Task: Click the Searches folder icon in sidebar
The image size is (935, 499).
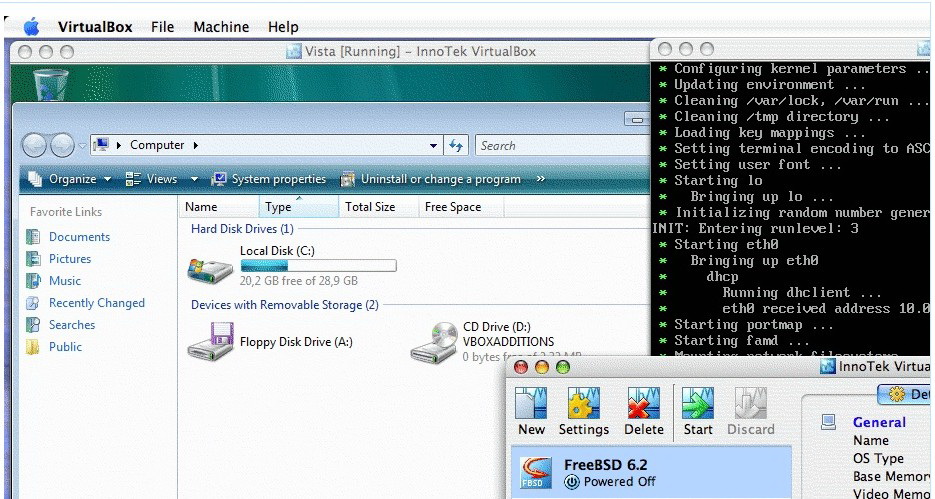Action: 33,325
